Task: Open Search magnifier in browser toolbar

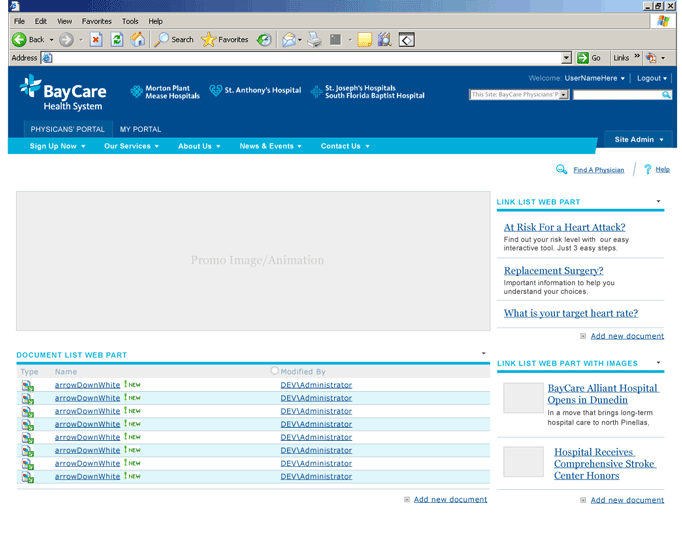Action: (162, 40)
